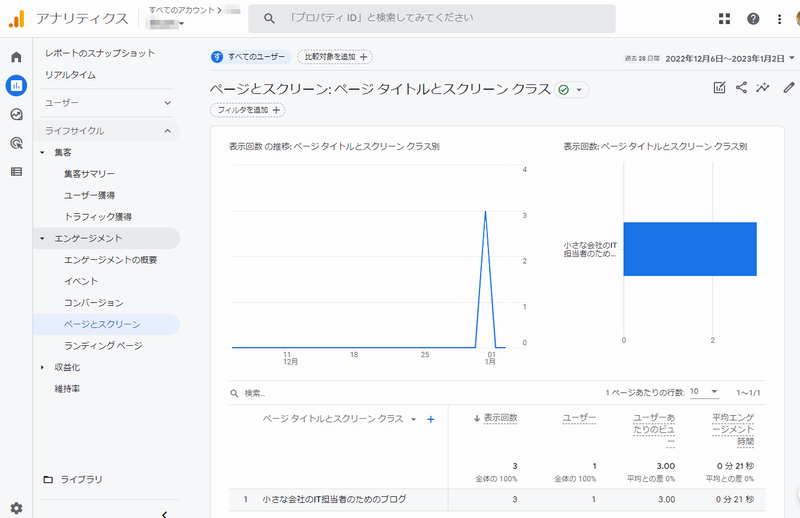Select the Reports bar-chart icon
Image resolution: width=800 pixels, height=518 pixels.
pyautogui.click(x=16, y=85)
